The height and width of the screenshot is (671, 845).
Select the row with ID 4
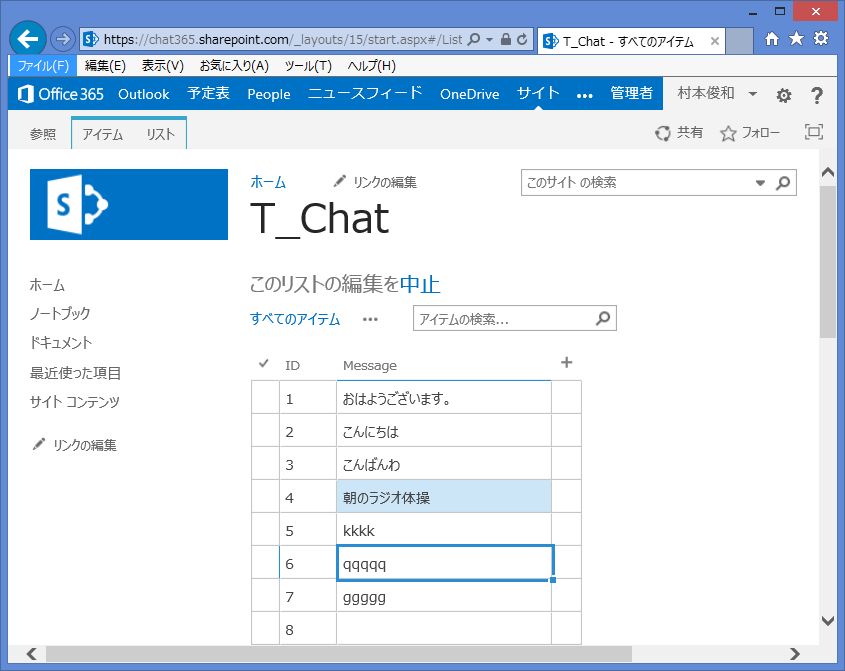(x=265, y=497)
